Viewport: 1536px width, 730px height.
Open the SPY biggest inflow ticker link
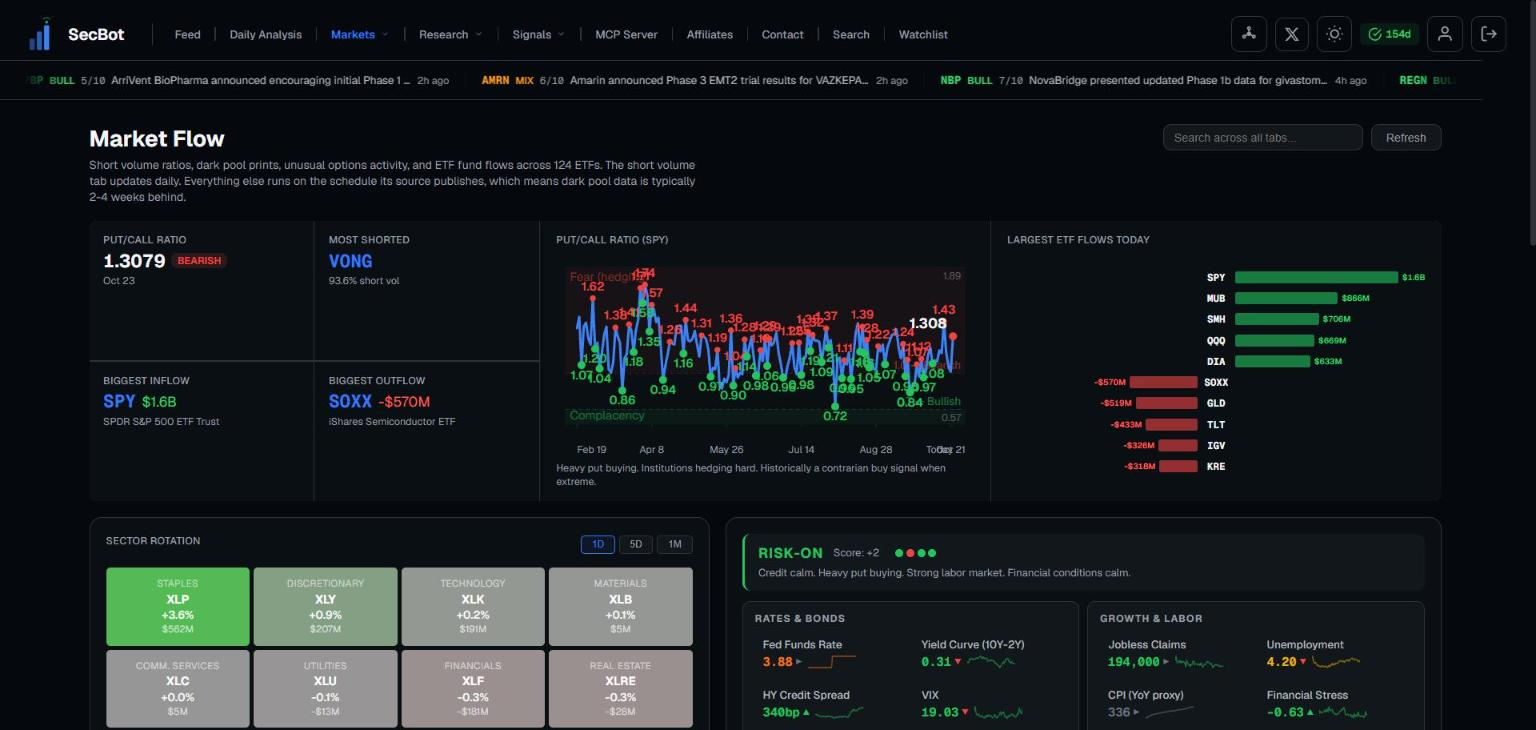tap(119, 402)
